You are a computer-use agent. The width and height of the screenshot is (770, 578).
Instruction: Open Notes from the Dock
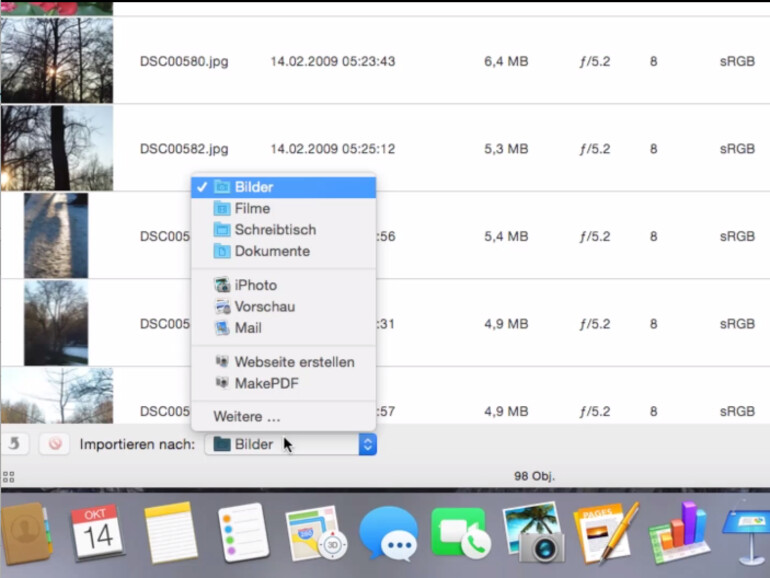click(x=169, y=533)
